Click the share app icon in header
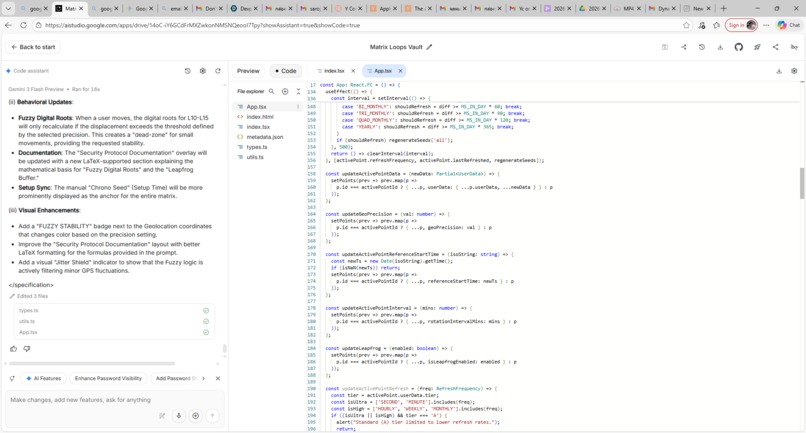The width and height of the screenshot is (806, 433). tap(775, 47)
